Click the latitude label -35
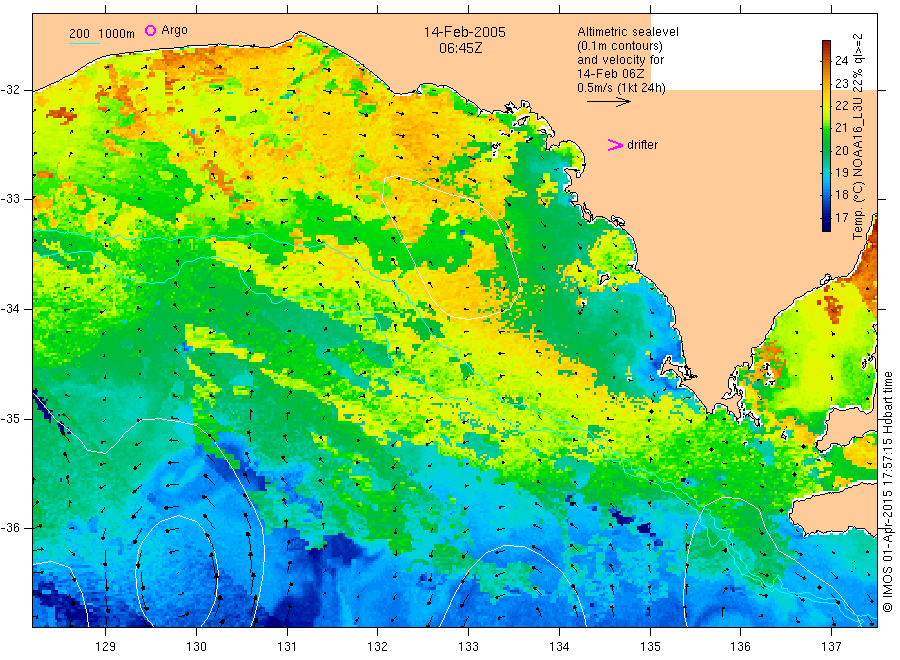Image resolution: width=900 pixels, height=660 pixels. point(10,419)
